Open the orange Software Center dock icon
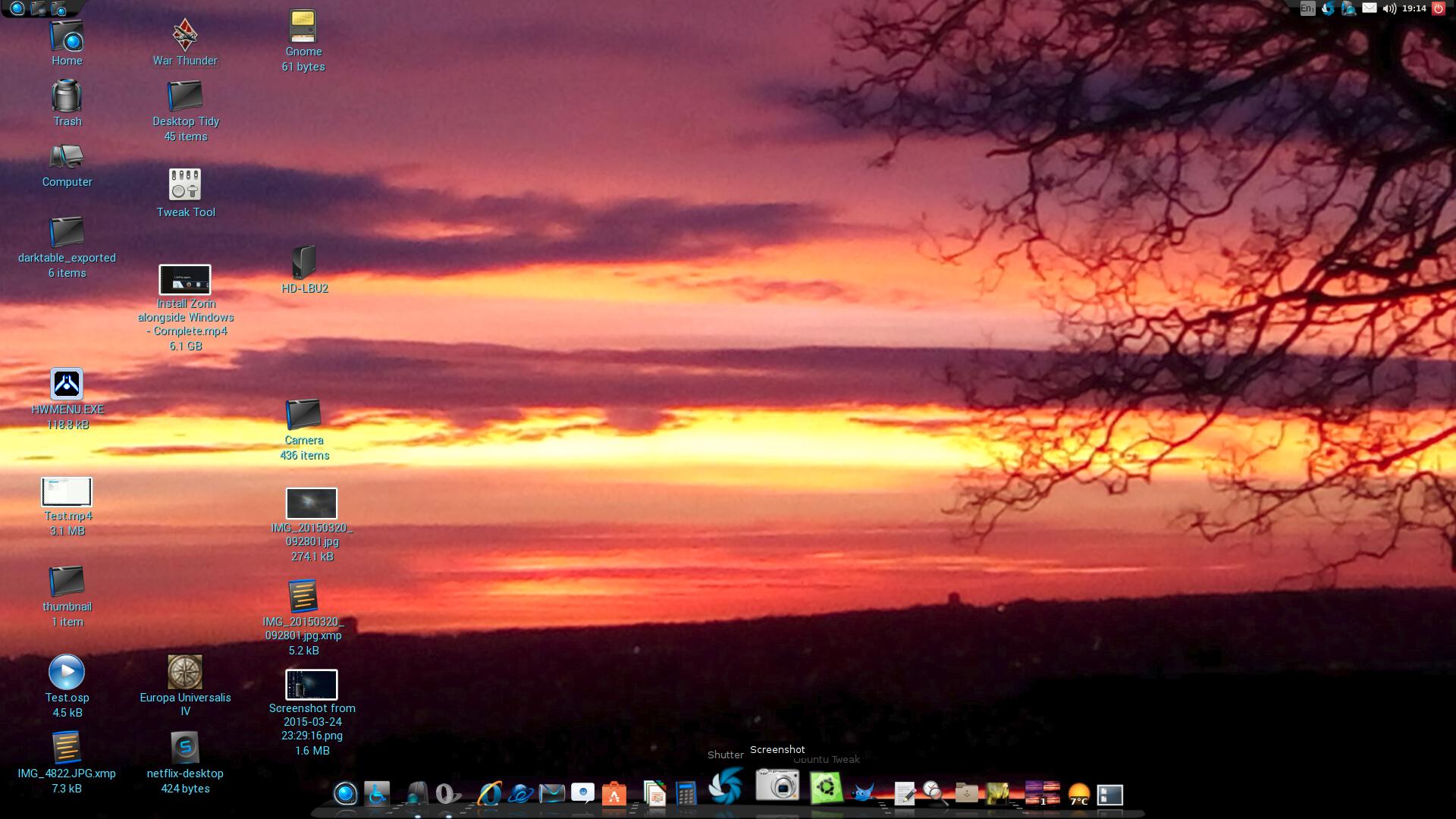 click(x=613, y=794)
